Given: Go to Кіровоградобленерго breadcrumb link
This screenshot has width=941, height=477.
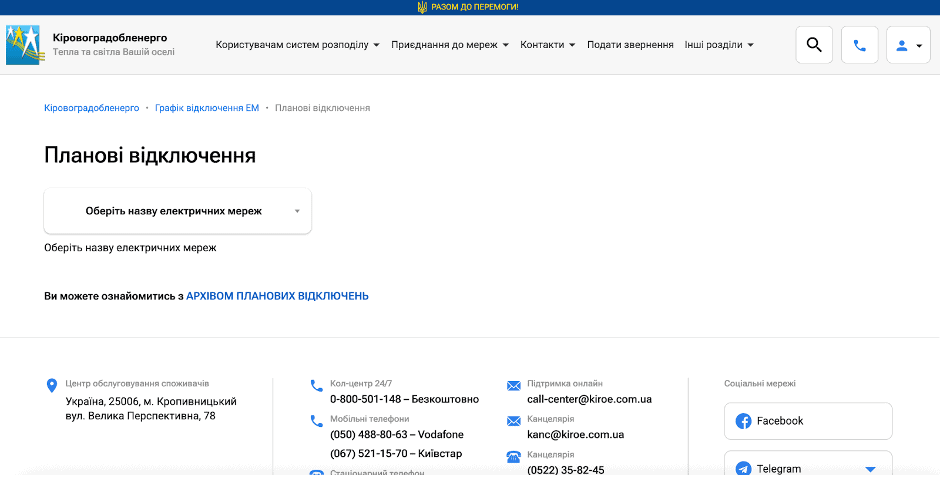Looking at the screenshot, I should (x=92, y=108).
